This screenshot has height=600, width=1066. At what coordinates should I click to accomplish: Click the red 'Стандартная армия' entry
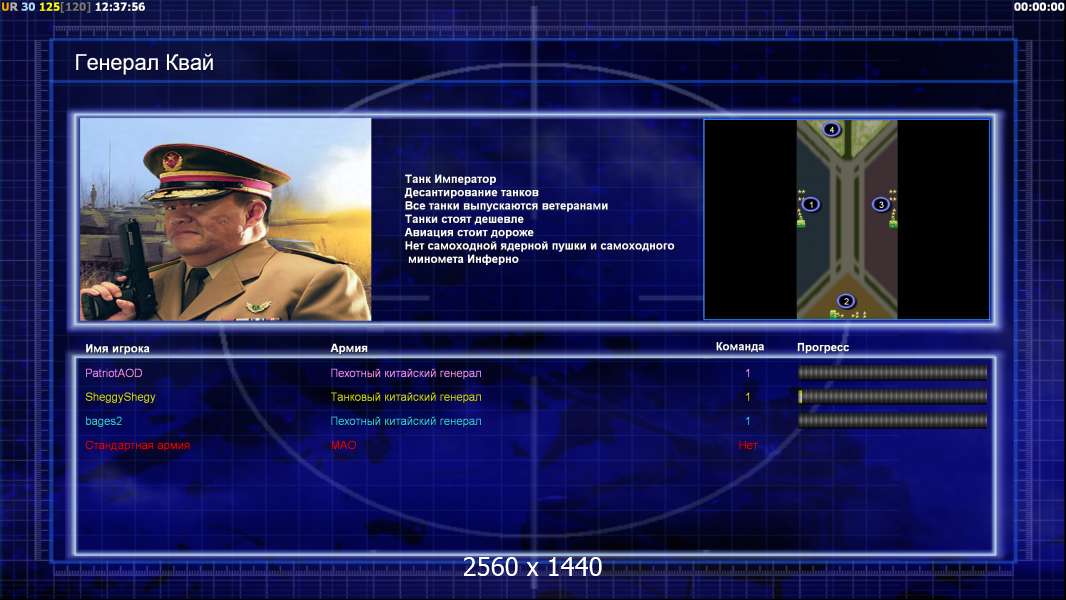tap(137, 445)
